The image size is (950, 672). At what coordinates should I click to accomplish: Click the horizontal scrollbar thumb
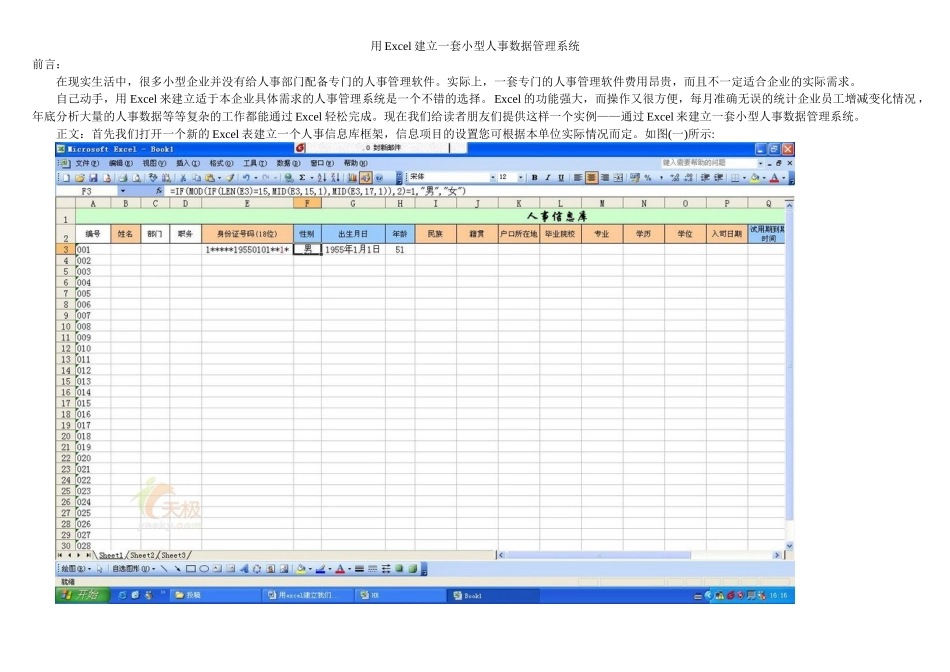coord(599,555)
